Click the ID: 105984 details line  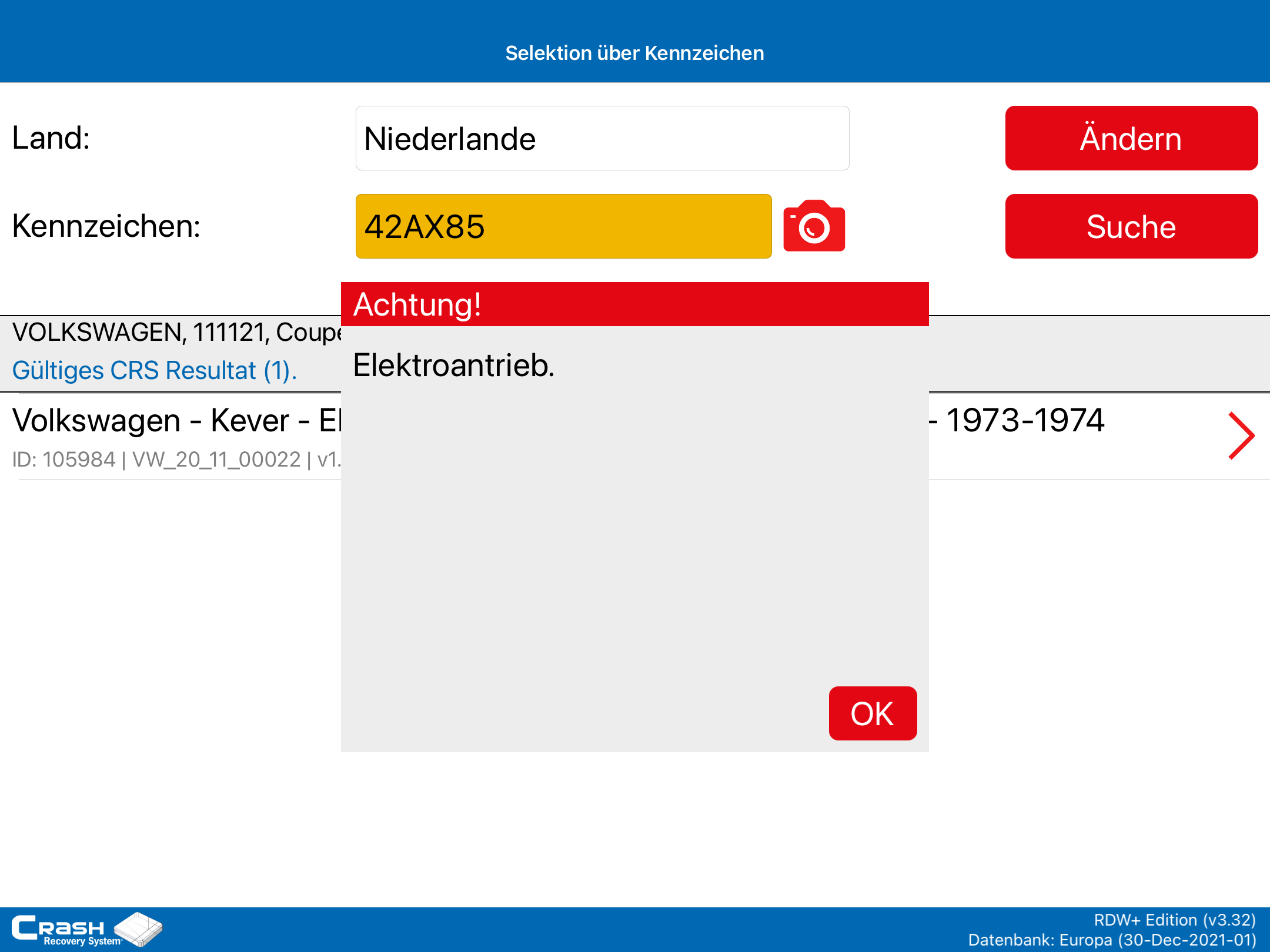tap(176, 459)
